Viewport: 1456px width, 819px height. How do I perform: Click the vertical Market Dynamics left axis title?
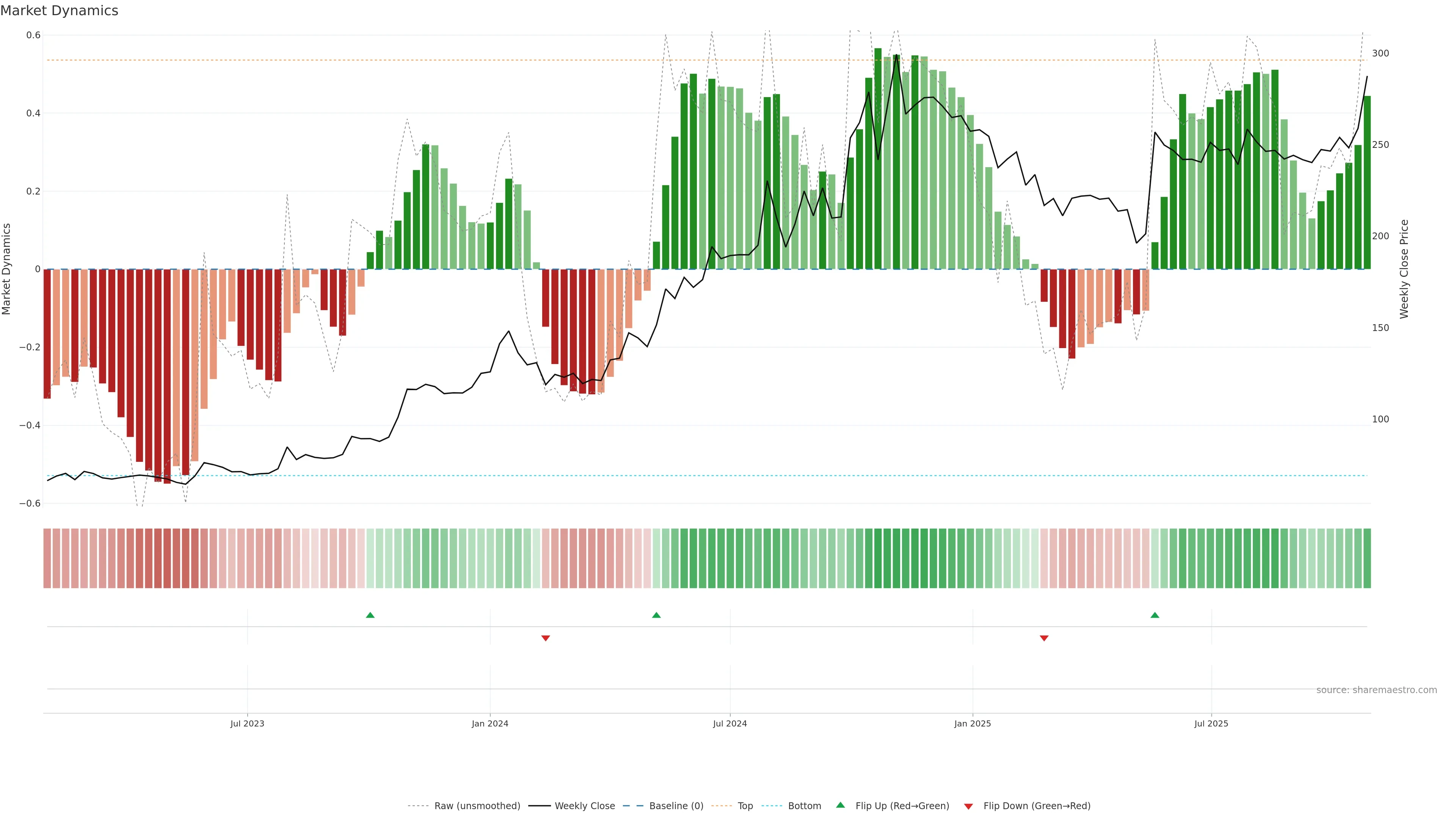[7, 269]
